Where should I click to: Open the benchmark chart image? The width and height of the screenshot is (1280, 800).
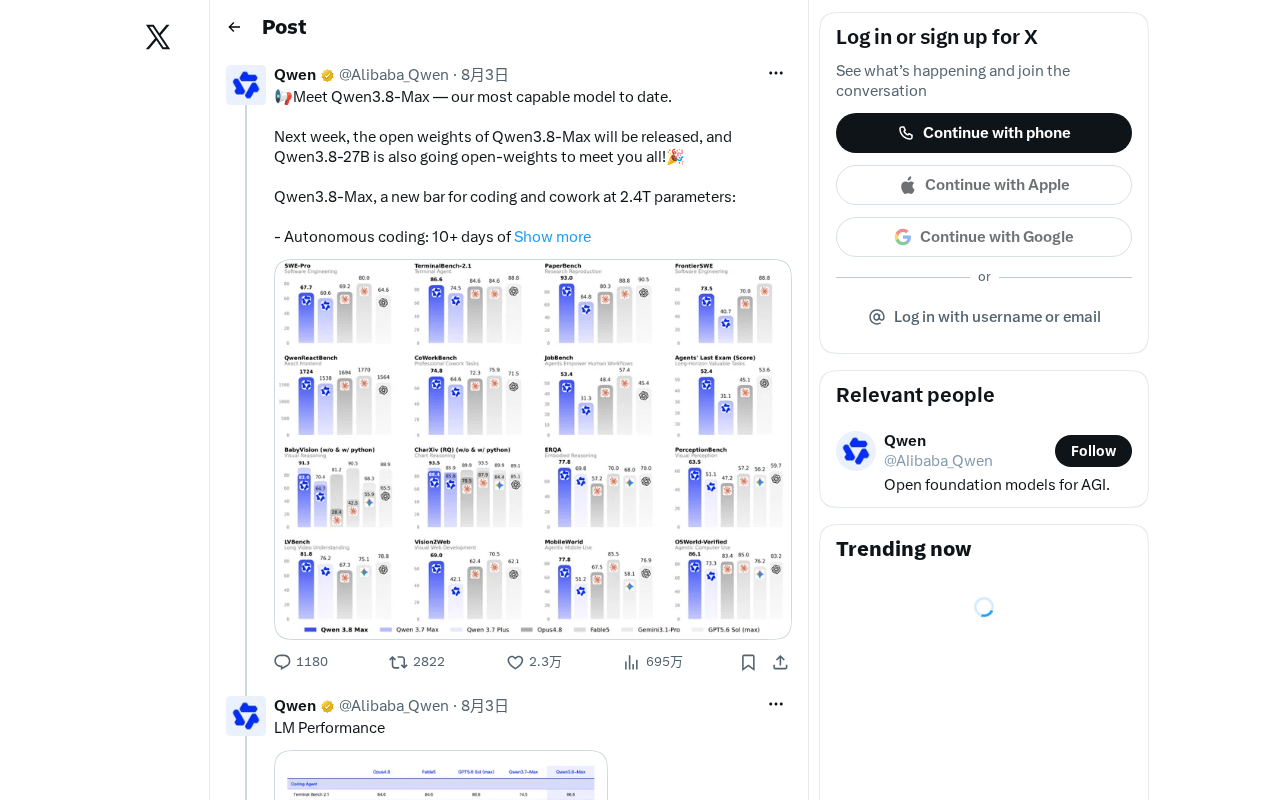point(533,449)
